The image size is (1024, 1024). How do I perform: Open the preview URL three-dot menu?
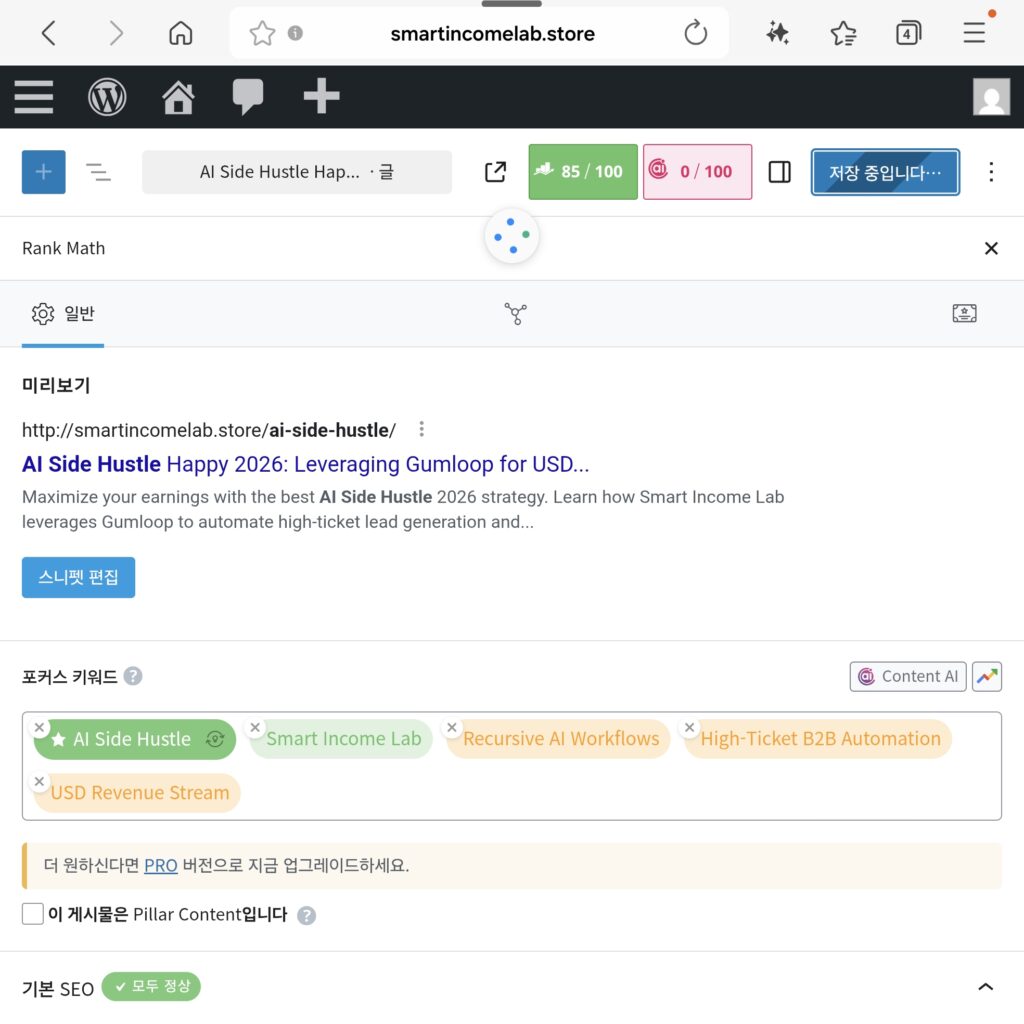click(422, 430)
